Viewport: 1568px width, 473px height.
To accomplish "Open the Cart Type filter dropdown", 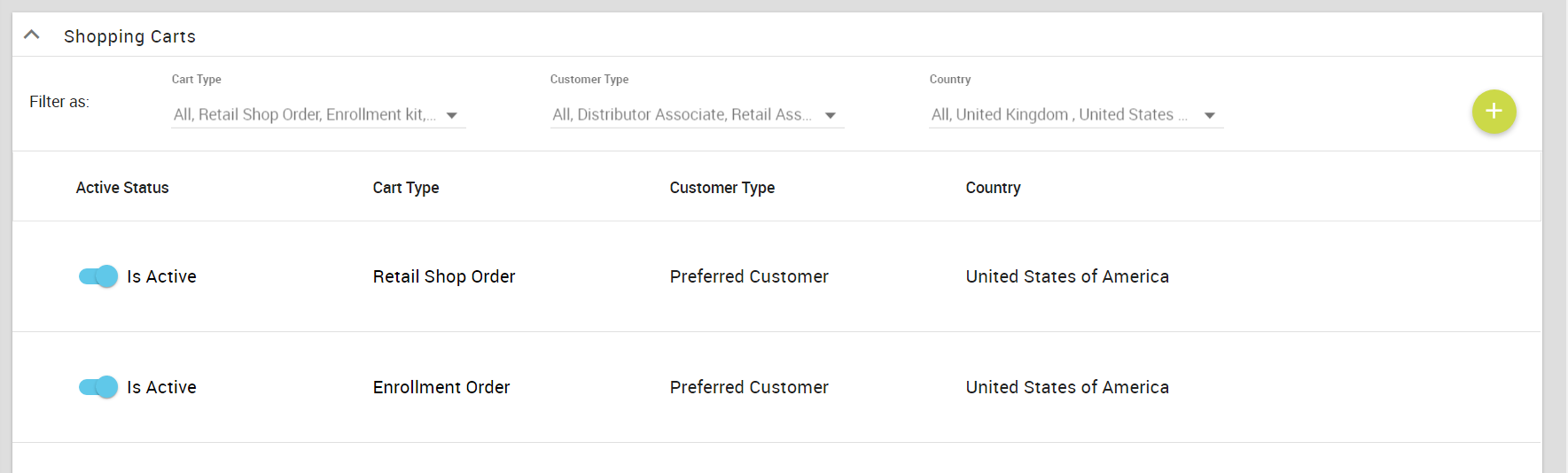I will click(318, 115).
